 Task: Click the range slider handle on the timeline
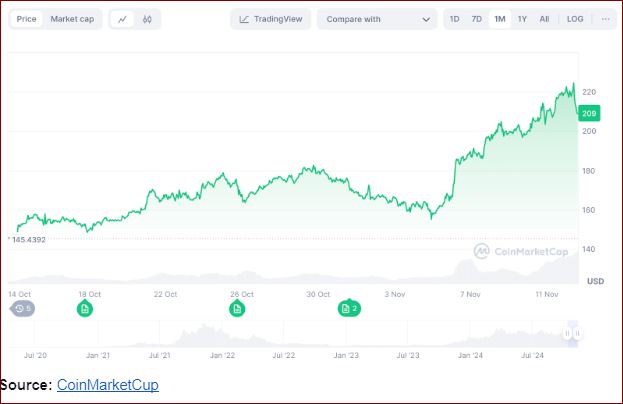(x=567, y=334)
